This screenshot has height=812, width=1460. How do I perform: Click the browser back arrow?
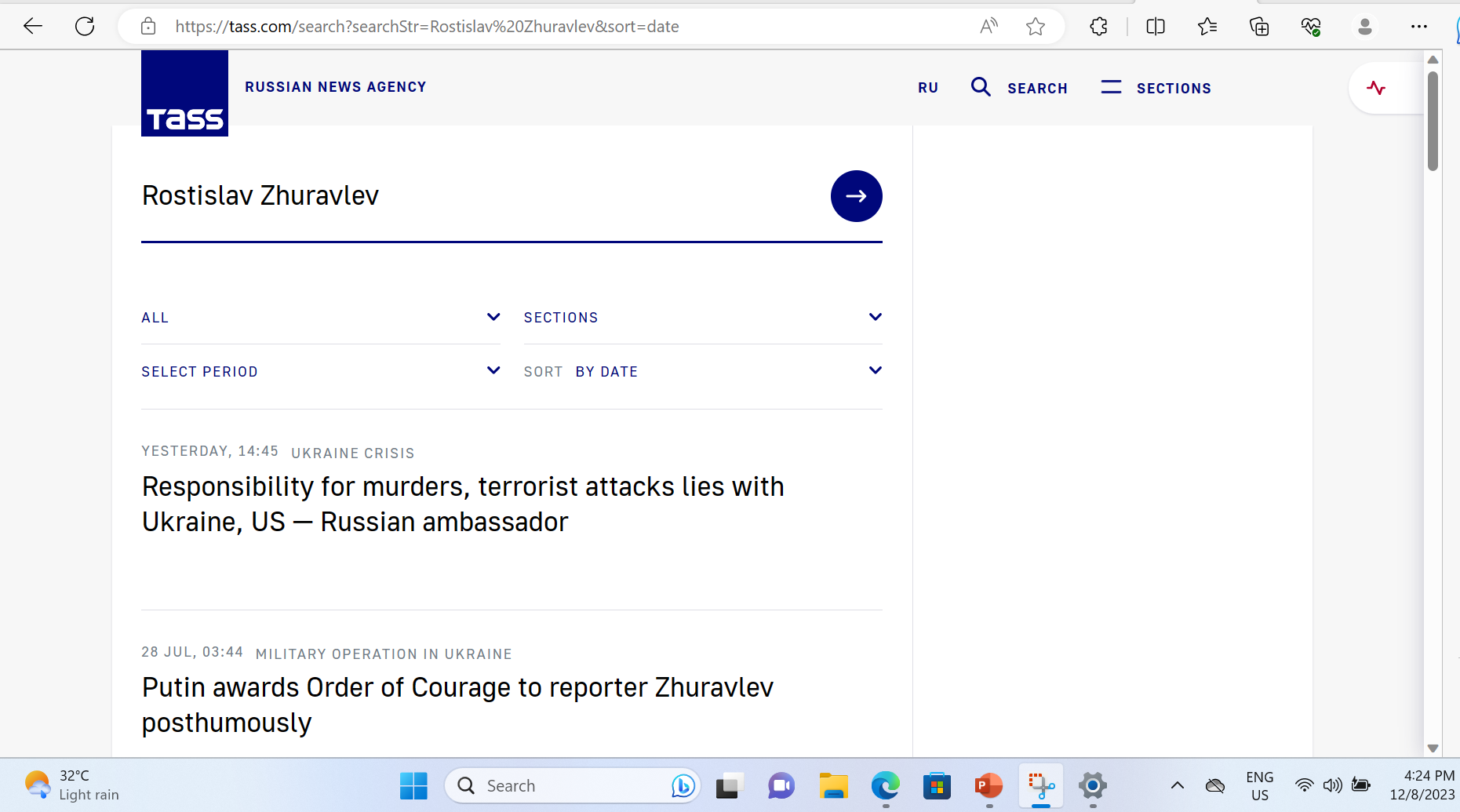33,27
